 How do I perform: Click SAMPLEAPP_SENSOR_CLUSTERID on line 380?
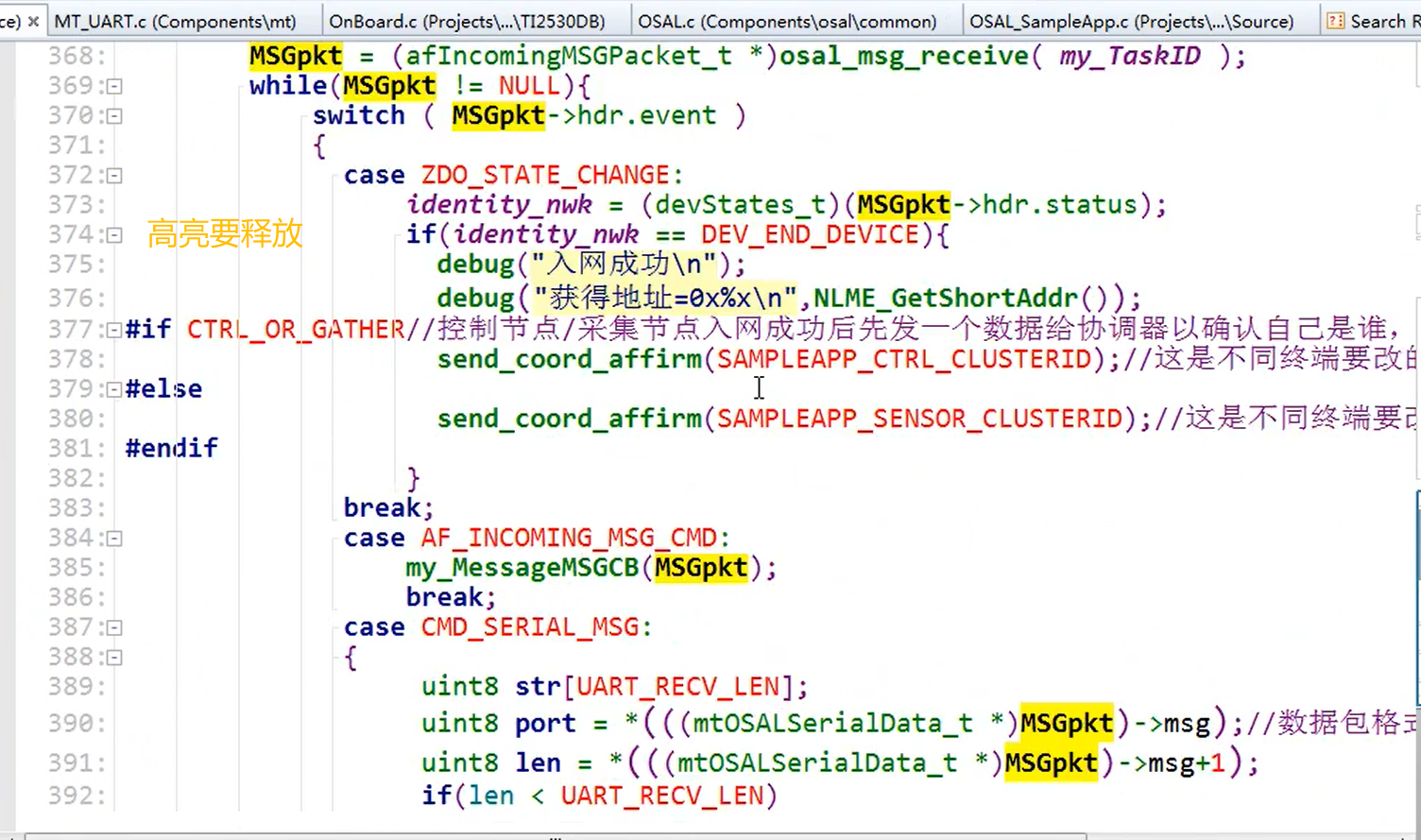click(919, 419)
